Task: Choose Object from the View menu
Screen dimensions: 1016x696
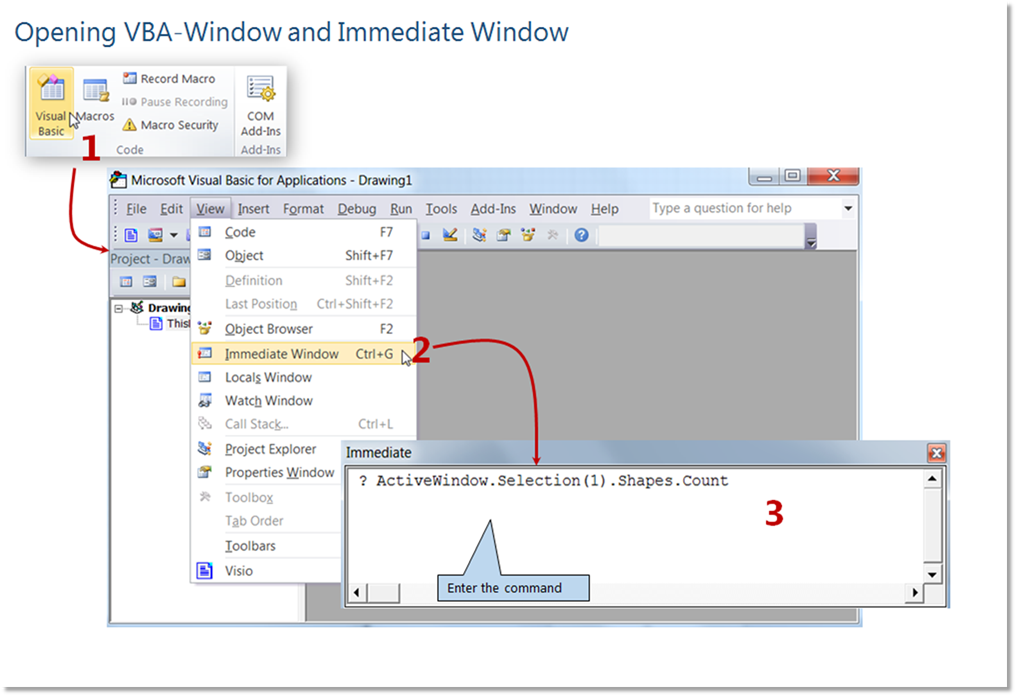Action: point(303,255)
